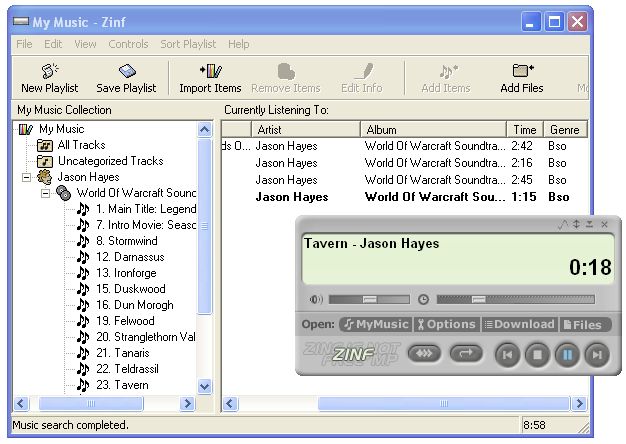
Task: Select track 15. Duskwood
Action: [x=131, y=289]
